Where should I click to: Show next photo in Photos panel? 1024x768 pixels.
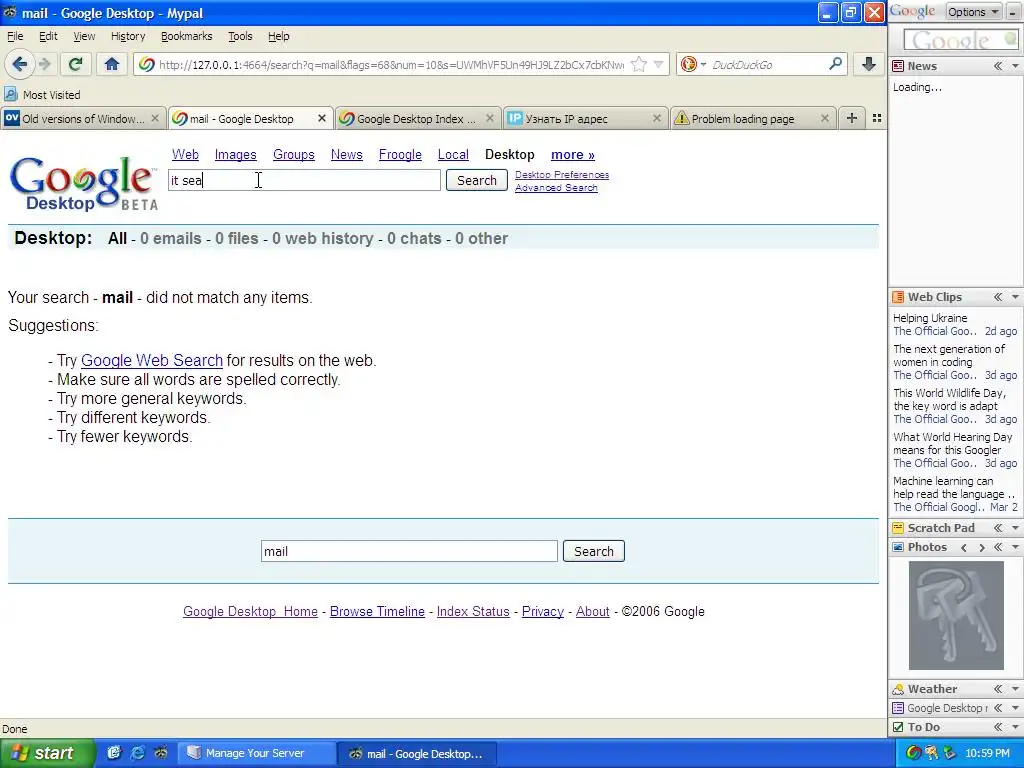982,547
